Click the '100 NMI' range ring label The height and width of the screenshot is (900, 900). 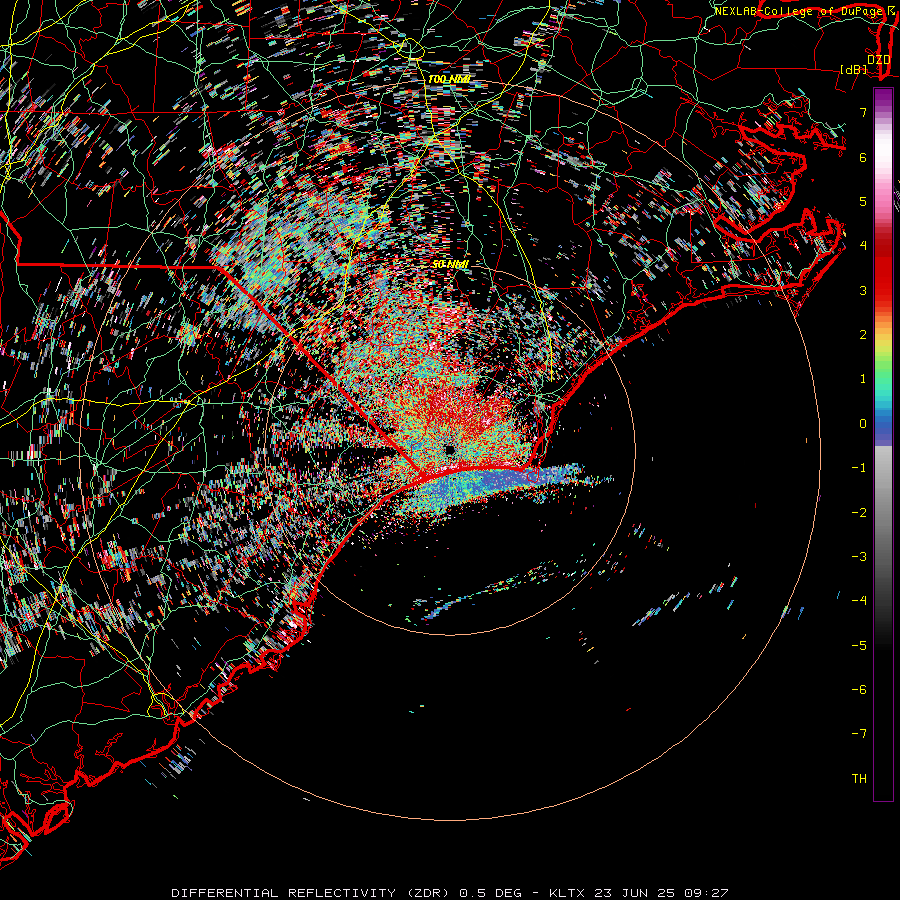(449, 79)
